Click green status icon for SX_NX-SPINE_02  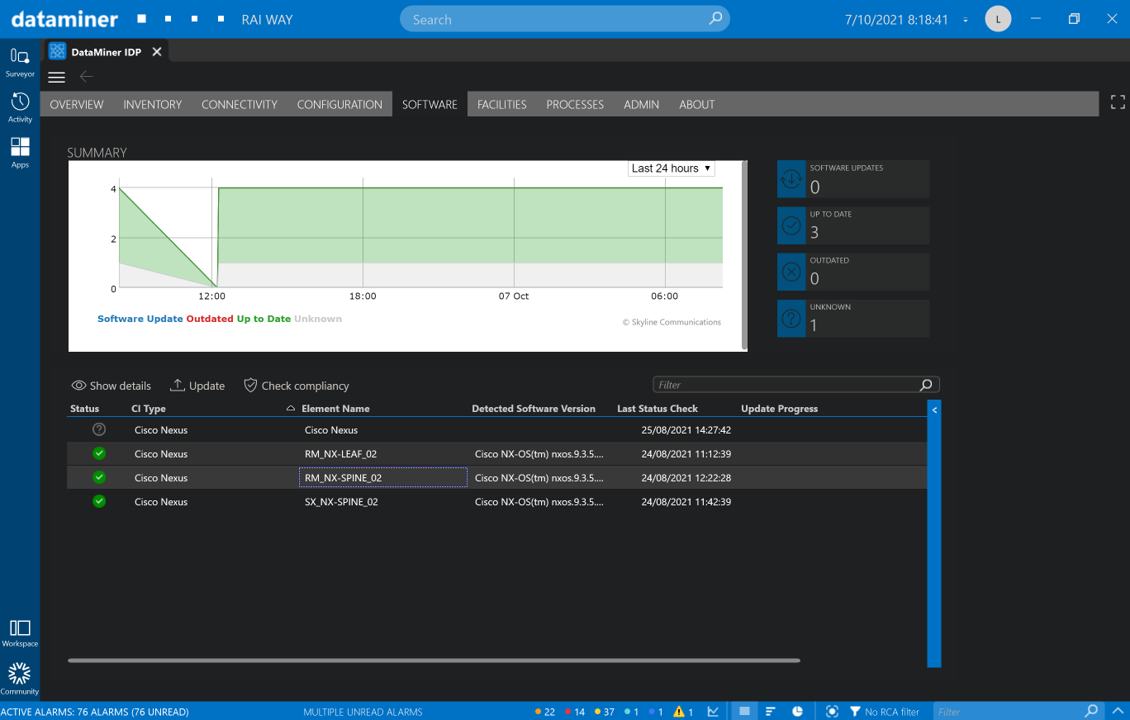click(99, 501)
